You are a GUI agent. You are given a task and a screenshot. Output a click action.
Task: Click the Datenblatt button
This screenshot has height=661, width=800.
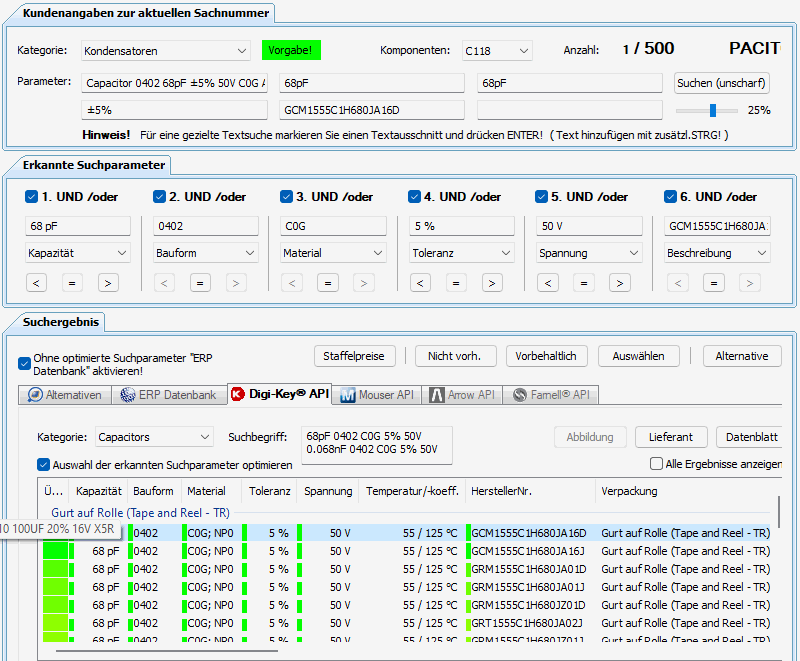(752, 437)
